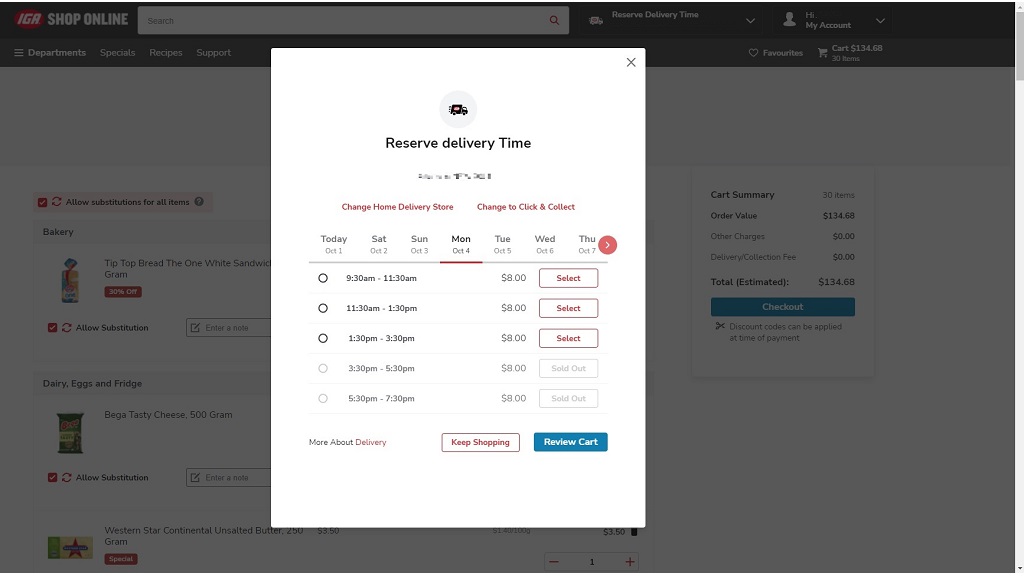1024x576 pixels.
Task: Close the Reserve delivery Time dialog
Action: (x=631, y=63)
